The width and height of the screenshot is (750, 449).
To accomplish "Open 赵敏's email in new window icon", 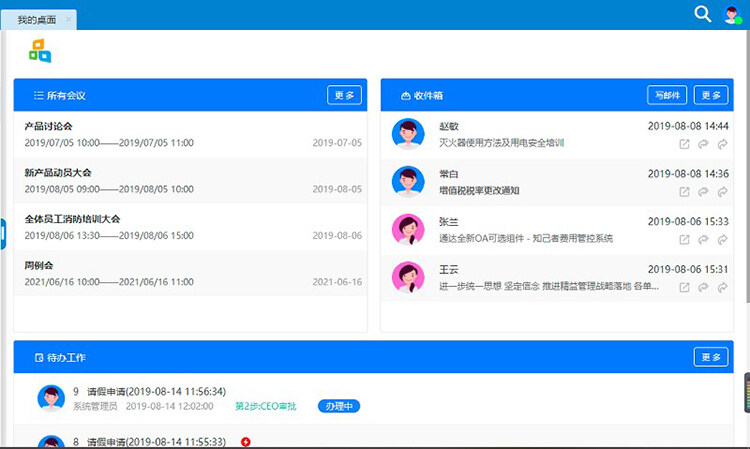I will 684,144.
